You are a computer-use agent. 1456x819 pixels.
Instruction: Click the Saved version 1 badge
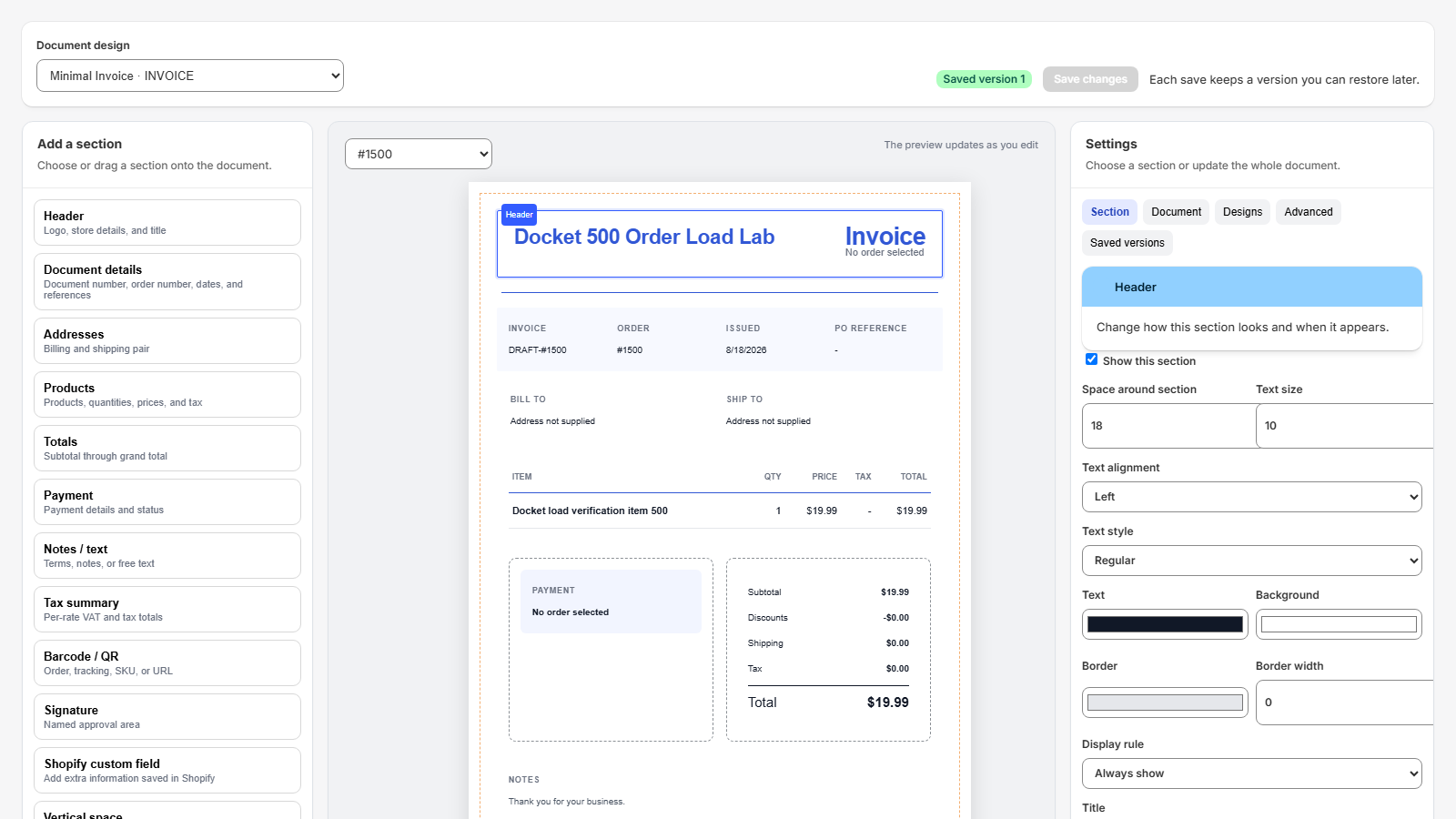pyautogui.click(x=984, y=79)
